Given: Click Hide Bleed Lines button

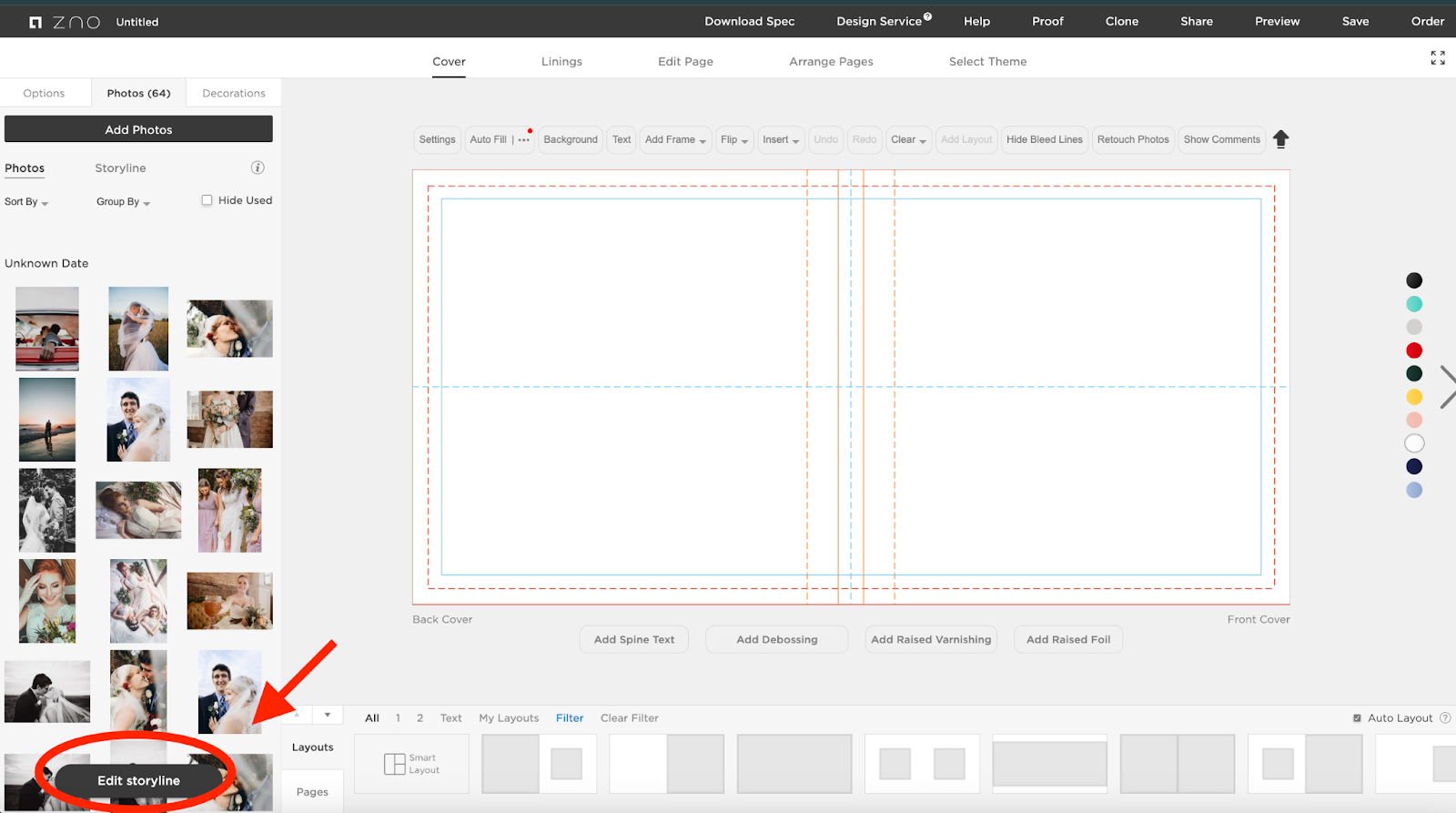Looking at the screenshot, I should [1045, 139].
